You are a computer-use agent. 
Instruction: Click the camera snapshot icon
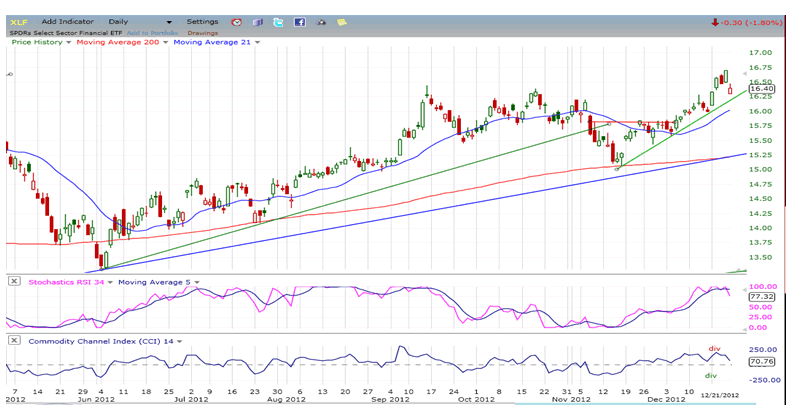[322, 21]
